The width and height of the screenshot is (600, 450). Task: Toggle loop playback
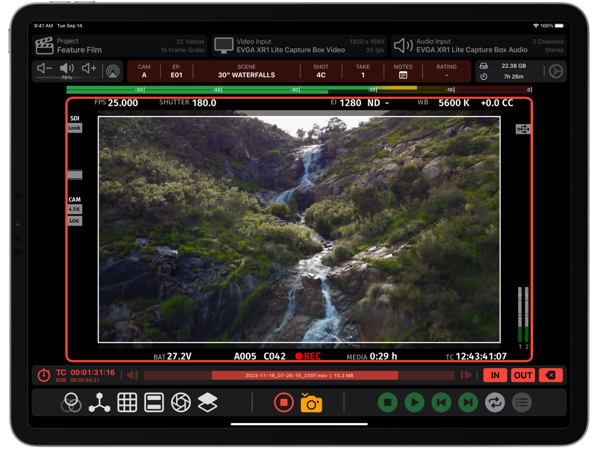[x=494, y=402]
